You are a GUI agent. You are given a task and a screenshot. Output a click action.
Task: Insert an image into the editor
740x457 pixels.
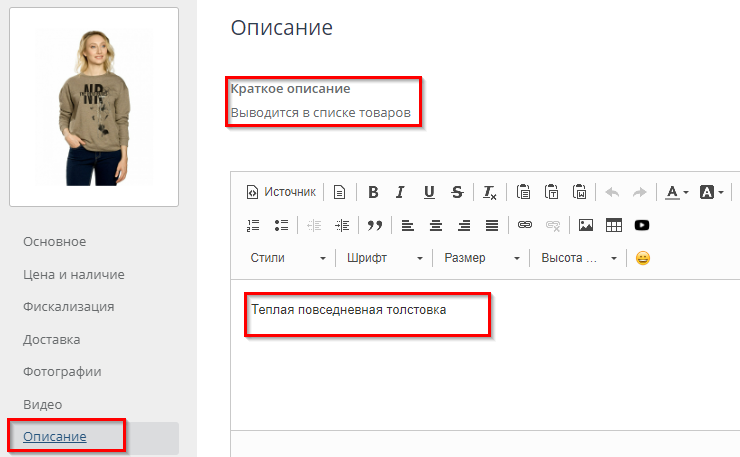586,225
